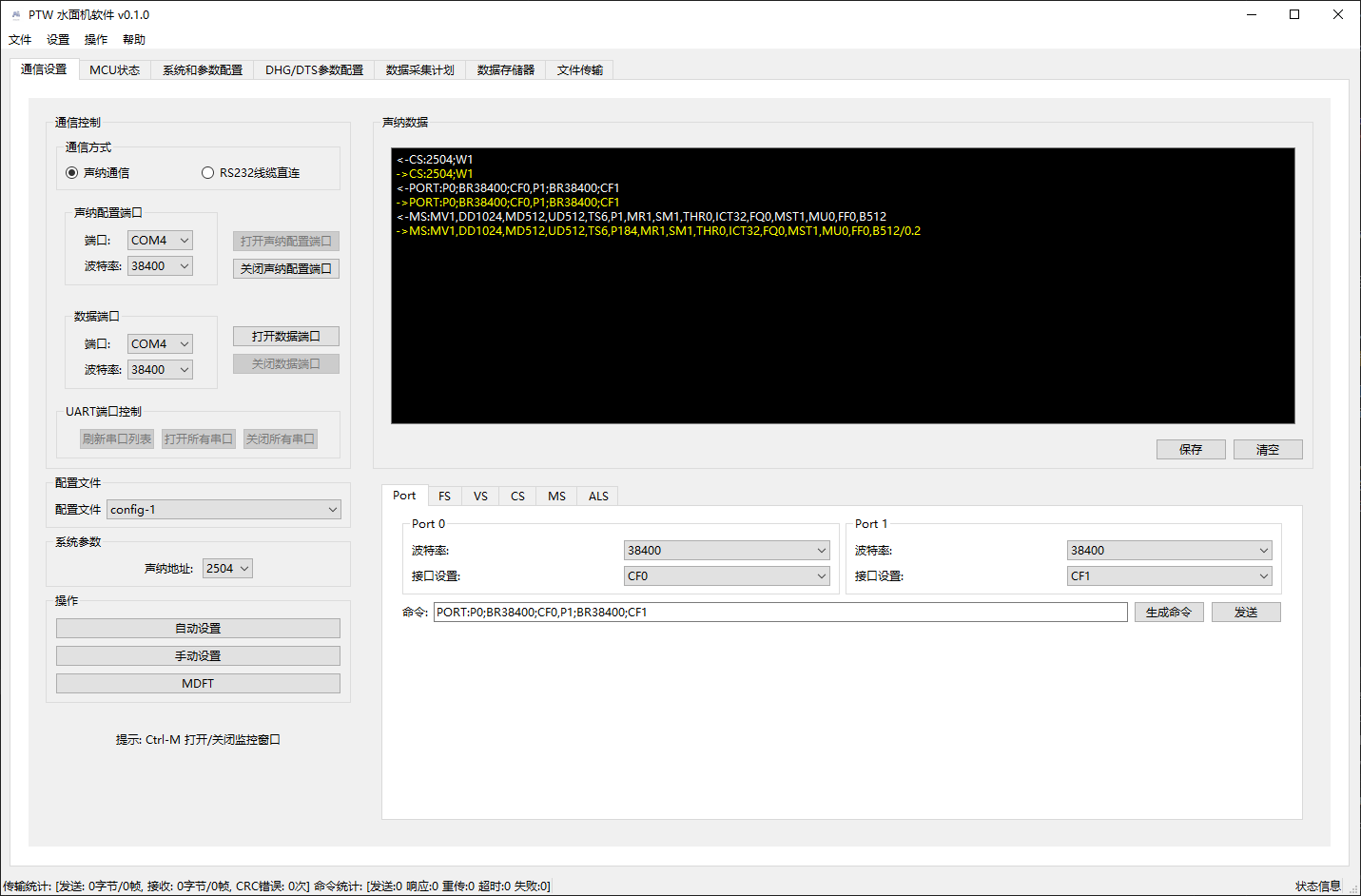Open the Port 1 接口设置 CF1 dropdown

1170,576
